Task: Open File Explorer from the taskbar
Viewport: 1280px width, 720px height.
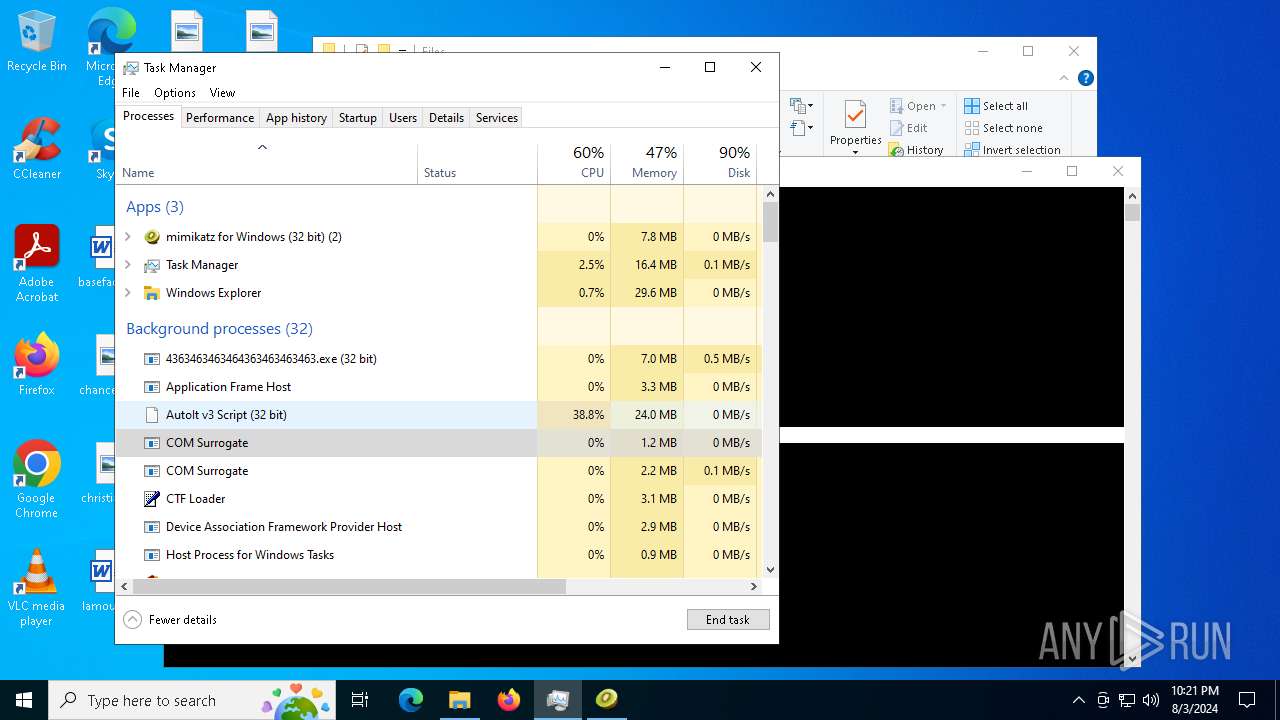Action: click(459, 700)
